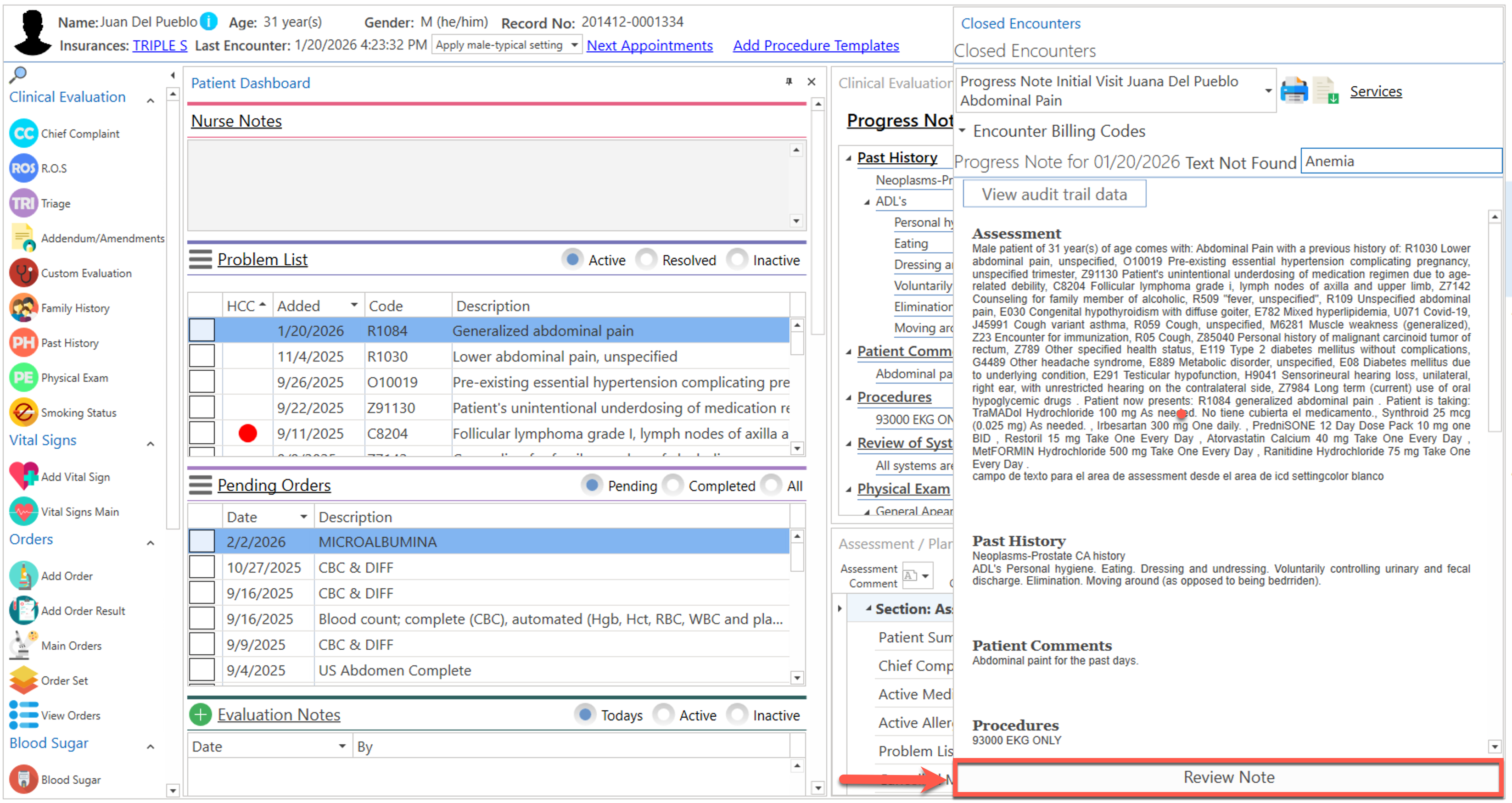Open the Add Order Result icon
This screenshot has width=1512, height=803.
point(23,611)
